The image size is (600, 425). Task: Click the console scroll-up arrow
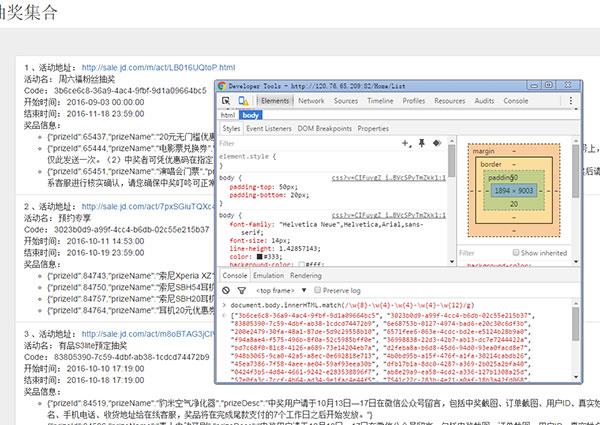point(576,303)
